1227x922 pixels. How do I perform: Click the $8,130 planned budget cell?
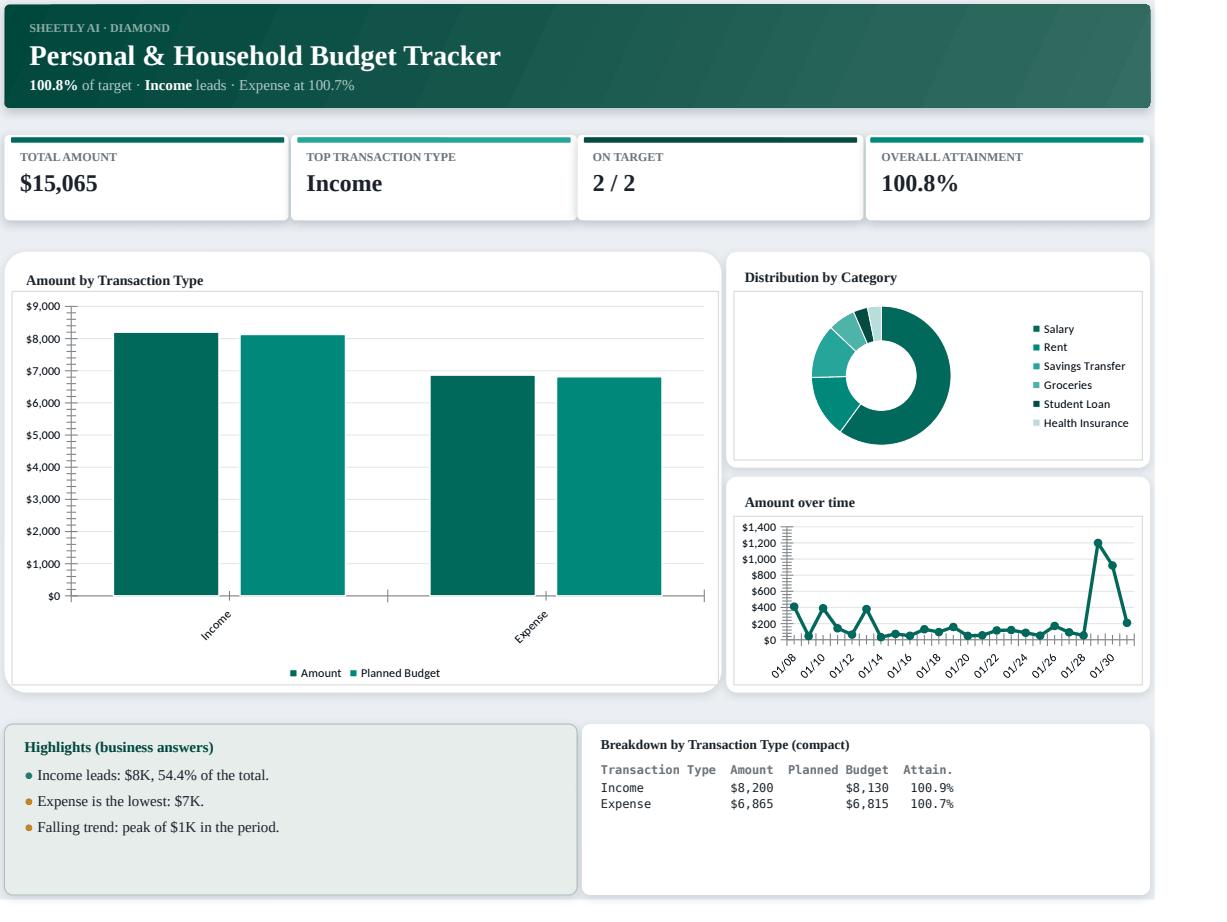867,788
